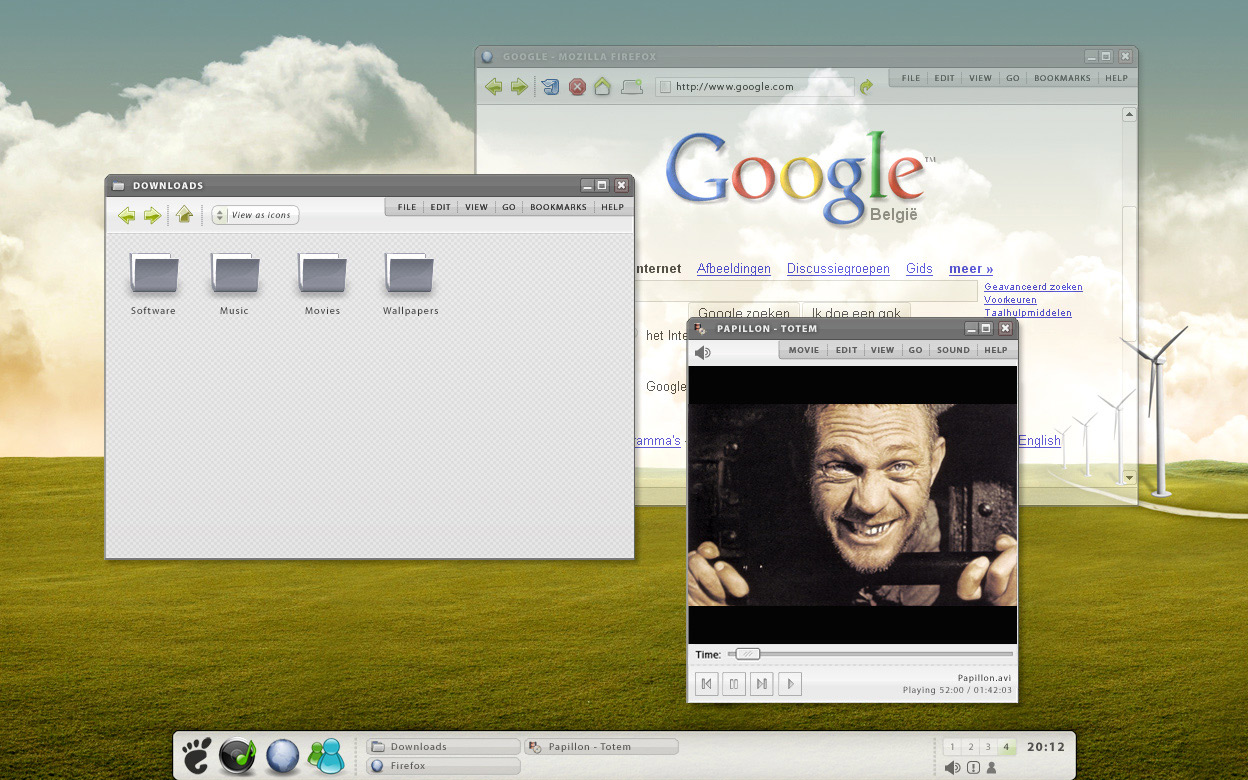Select Downloads window in the taskbar
Screen dimensions: 1248x780
[443, 747]
